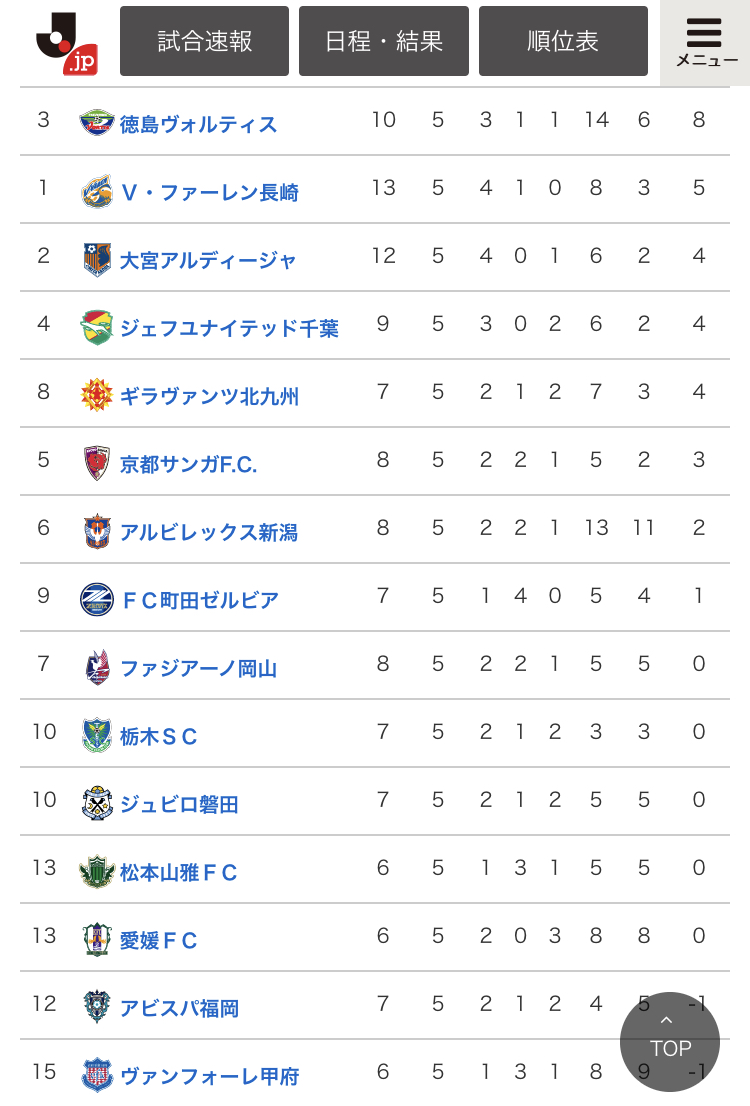Open the 日程・結果 tab
Screen dimensions: 750x1106
(x=384, y=41)
